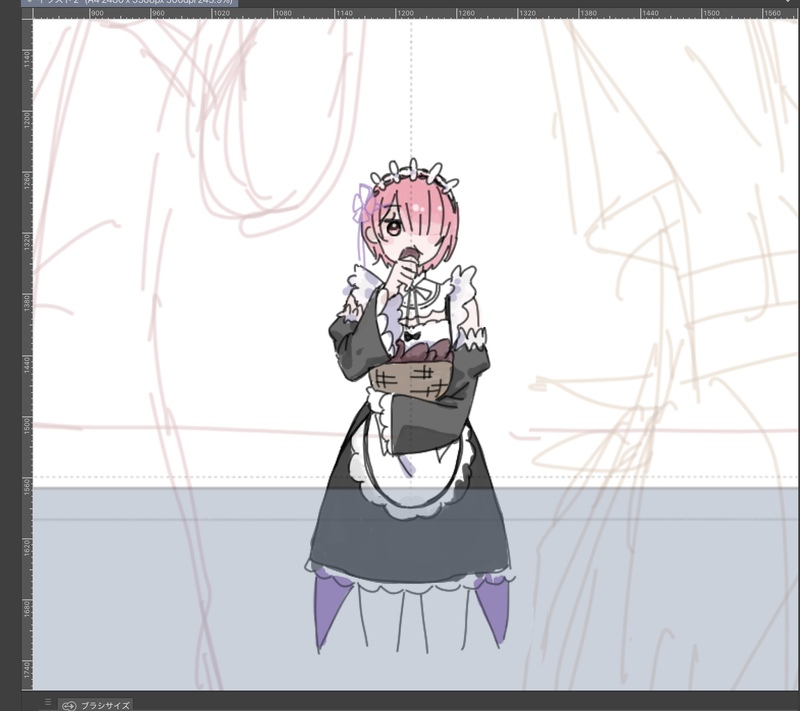This screenshot has width=800, height=711.
Task: Open the palette menu with the three-lines icon
Action: [47, 702]
